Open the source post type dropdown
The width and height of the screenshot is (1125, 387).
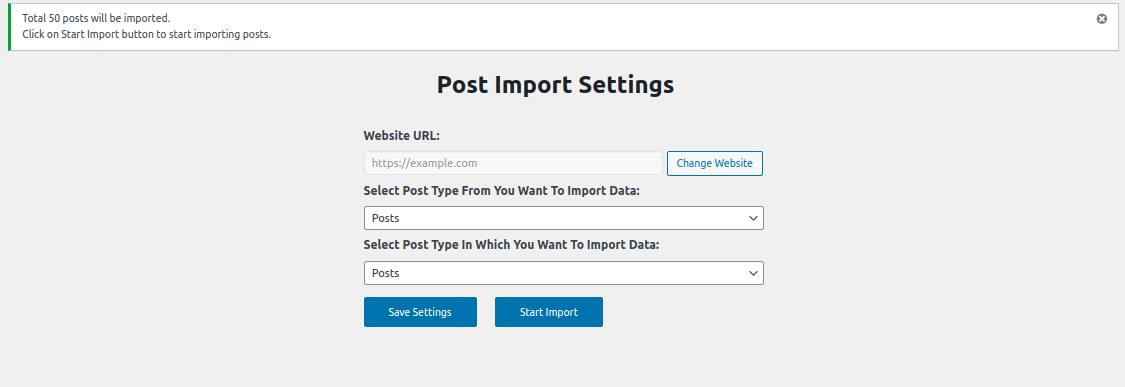point(563,218)
